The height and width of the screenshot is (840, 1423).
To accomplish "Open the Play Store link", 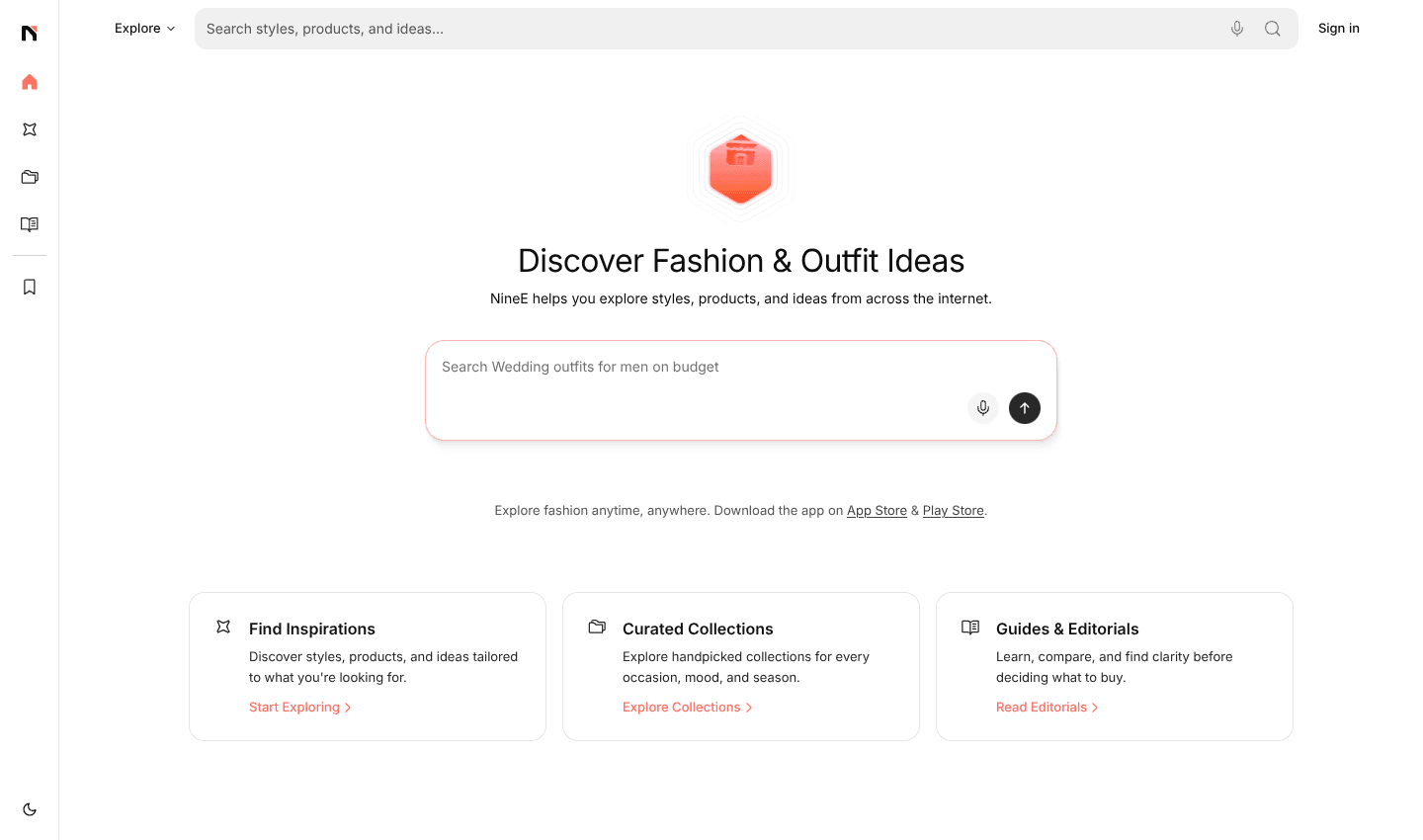I will click(x=954, y=511).
